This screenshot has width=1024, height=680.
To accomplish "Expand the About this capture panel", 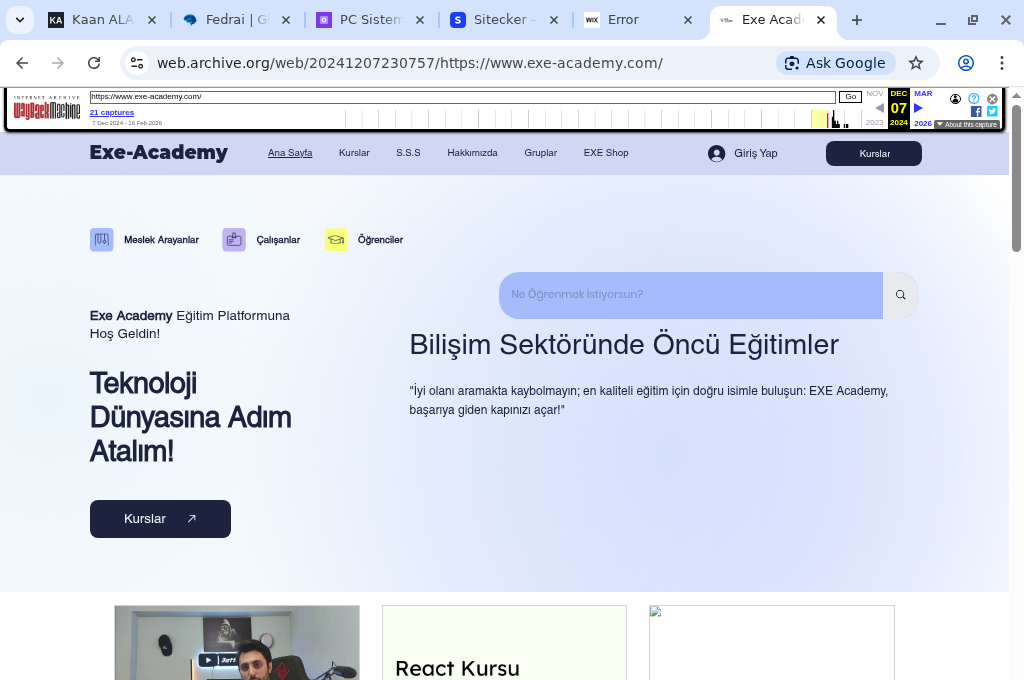I will pos(968,124).
